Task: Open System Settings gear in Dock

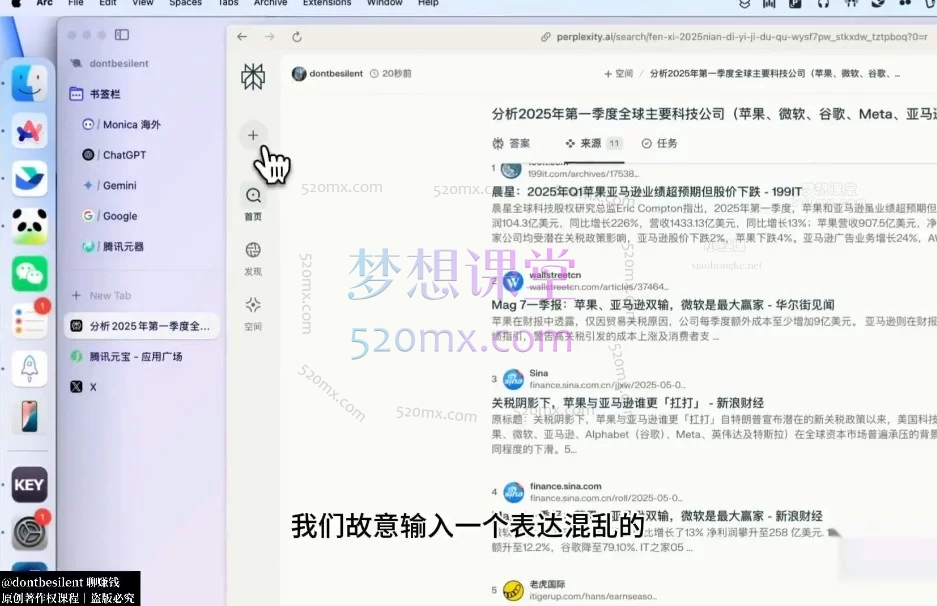Action: [29, 532]
